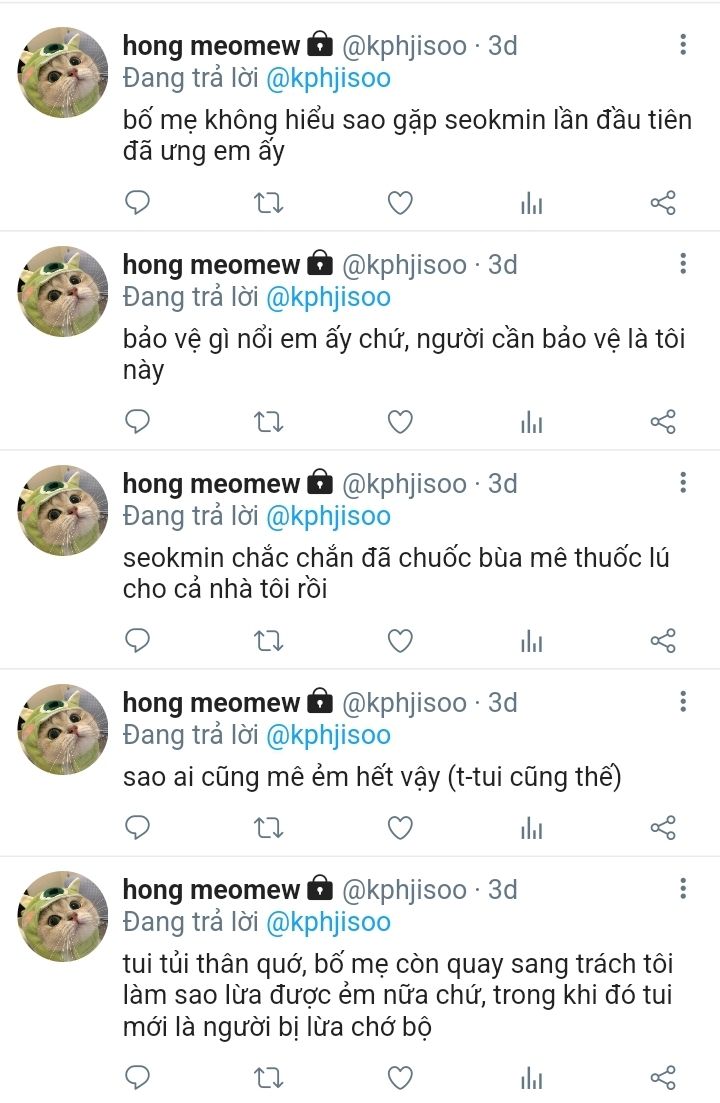The image size is (720, 1103).
Task: Open the cat avatar on third tweet
Action: pos(63,510)
